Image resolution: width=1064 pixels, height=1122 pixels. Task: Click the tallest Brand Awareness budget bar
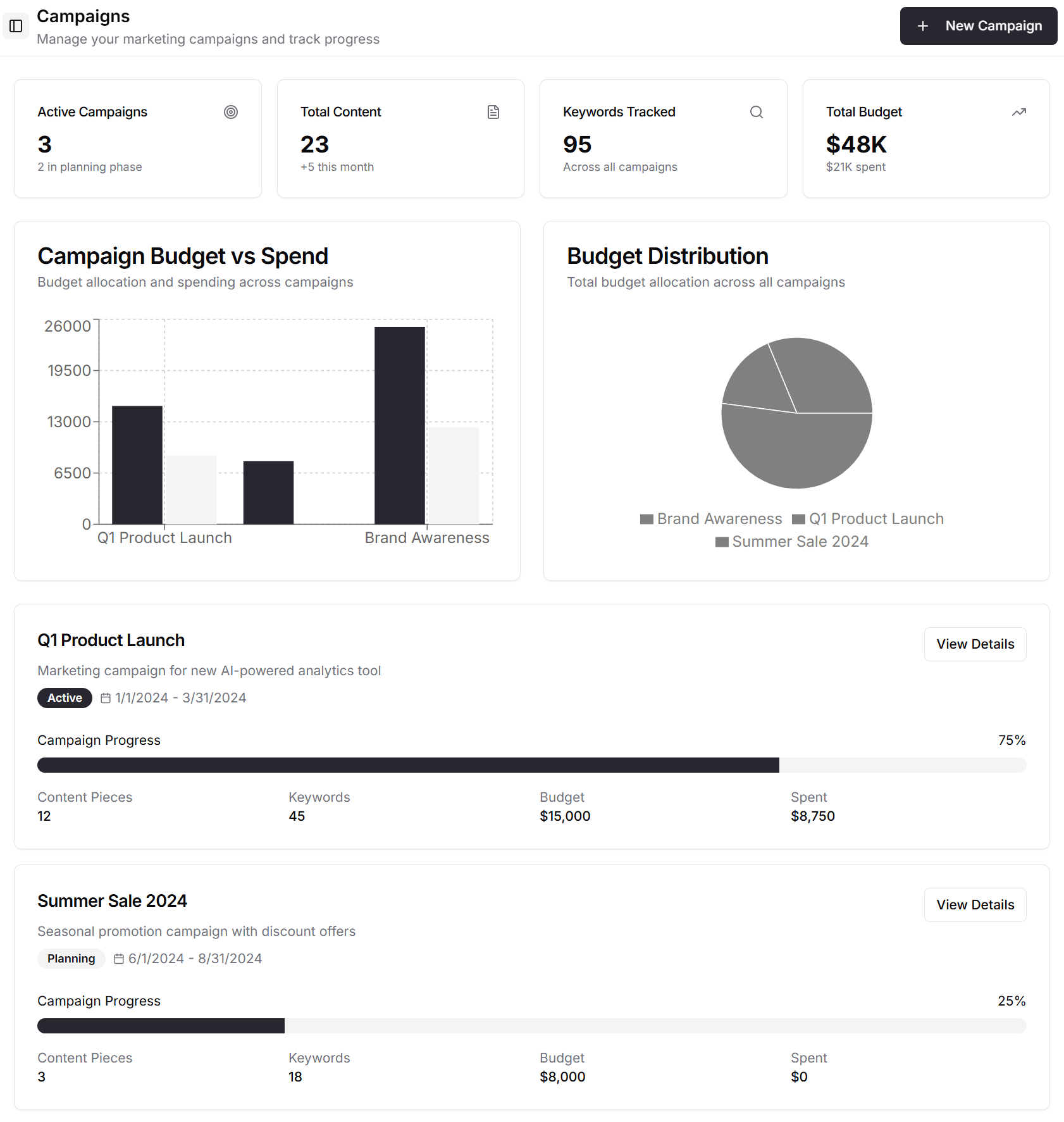tap(399, 425)
